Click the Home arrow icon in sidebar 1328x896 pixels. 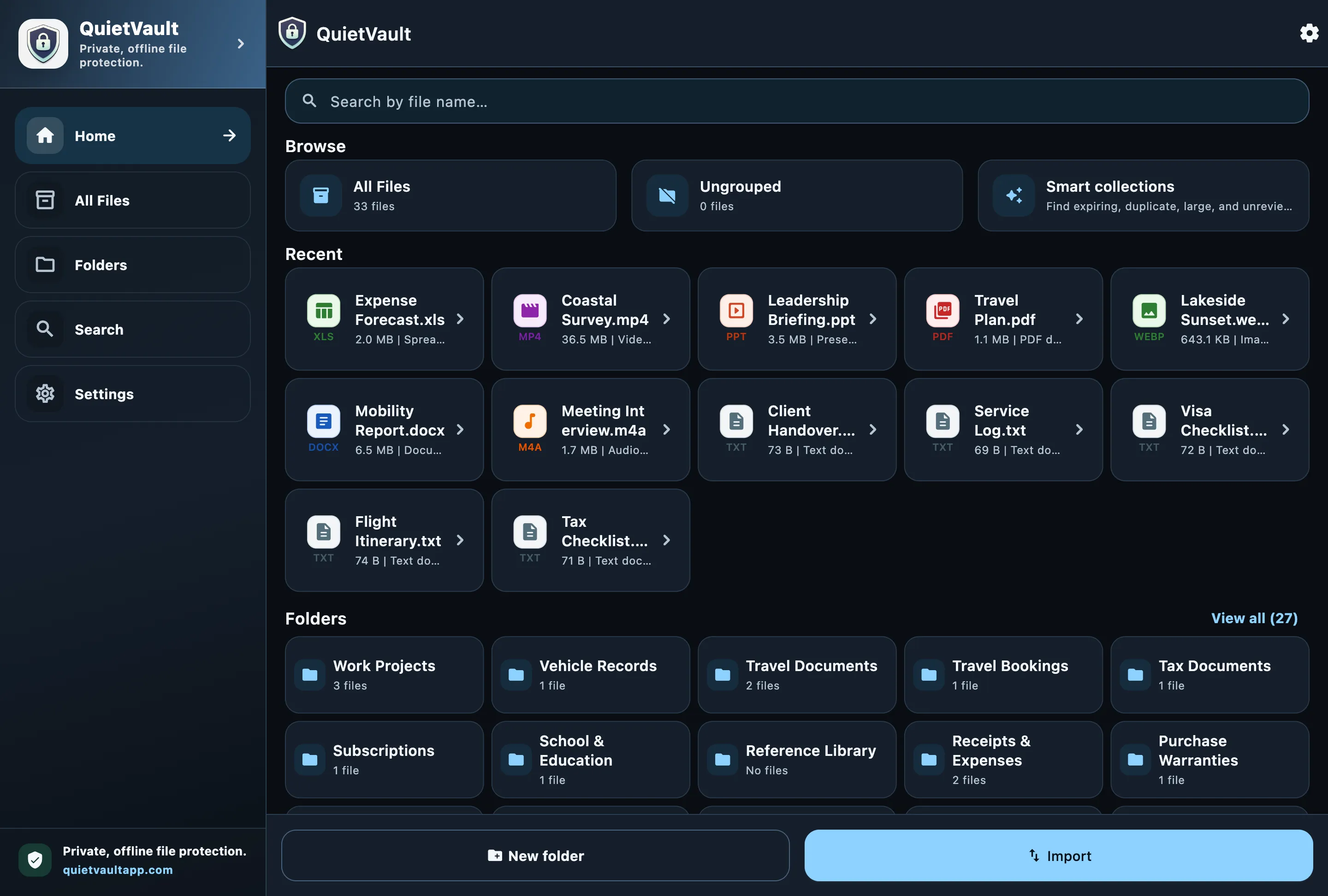[229, 136]
